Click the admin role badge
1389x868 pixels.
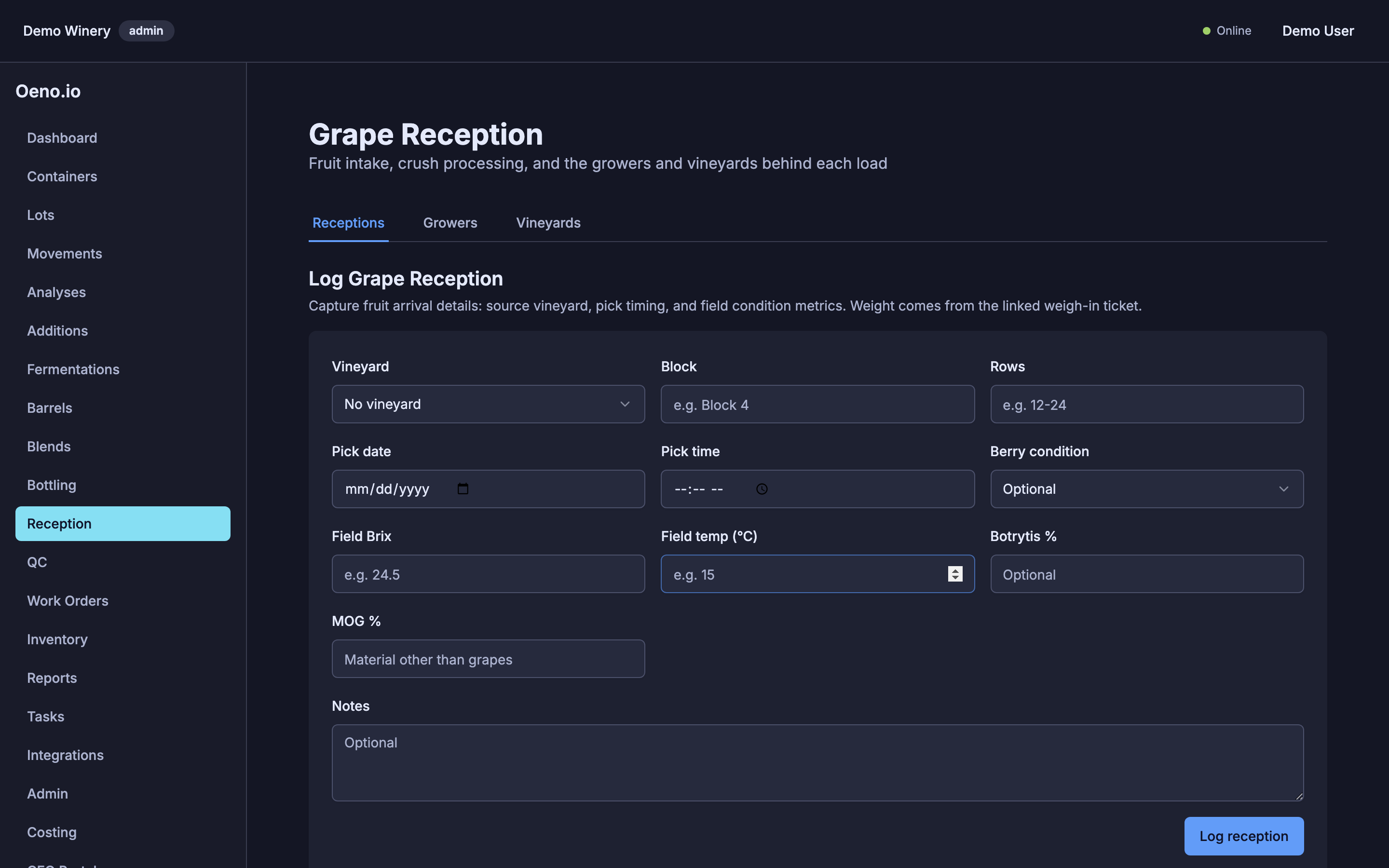tap(146, 31)
